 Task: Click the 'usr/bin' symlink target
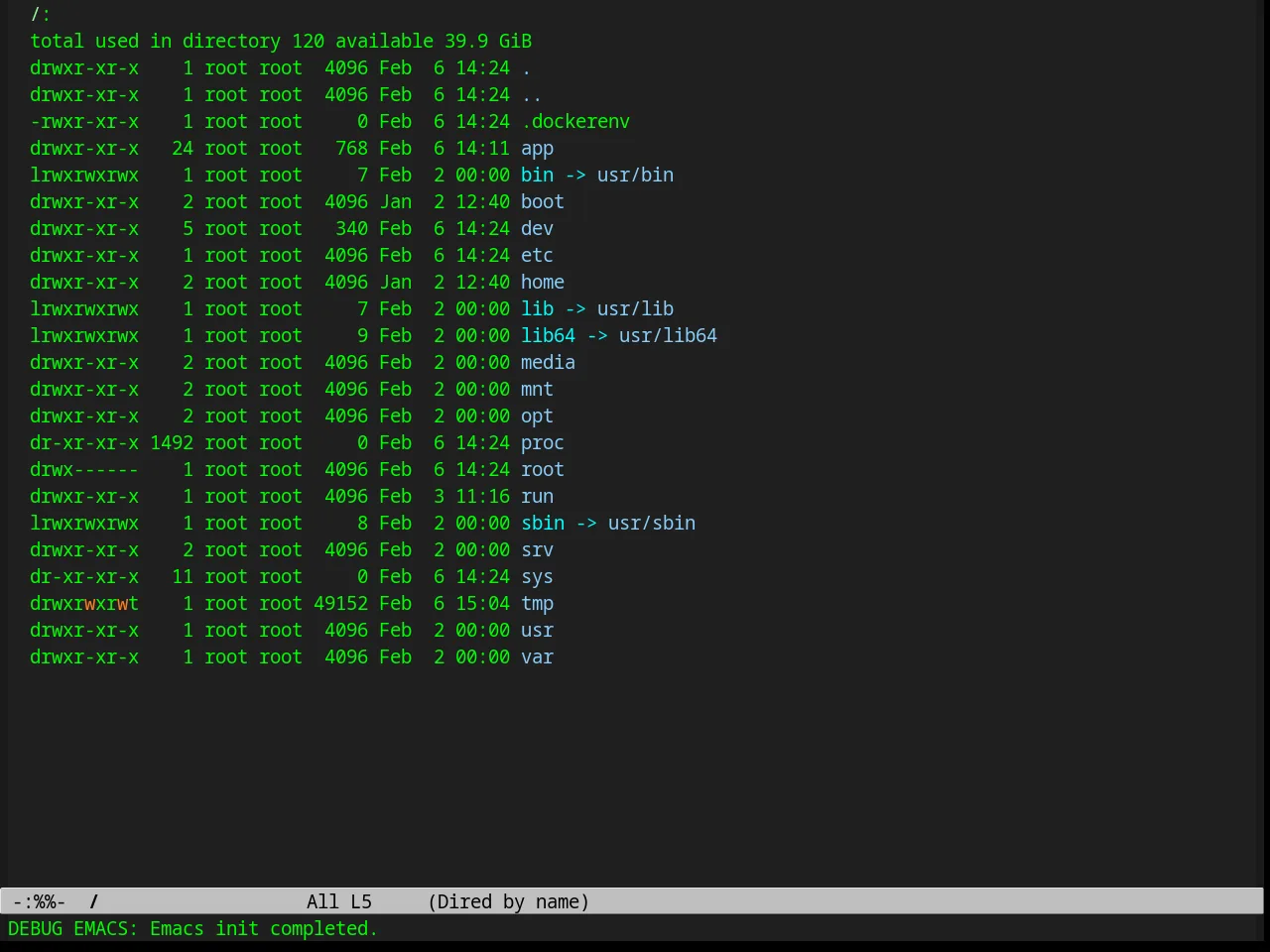click(635, 176)
